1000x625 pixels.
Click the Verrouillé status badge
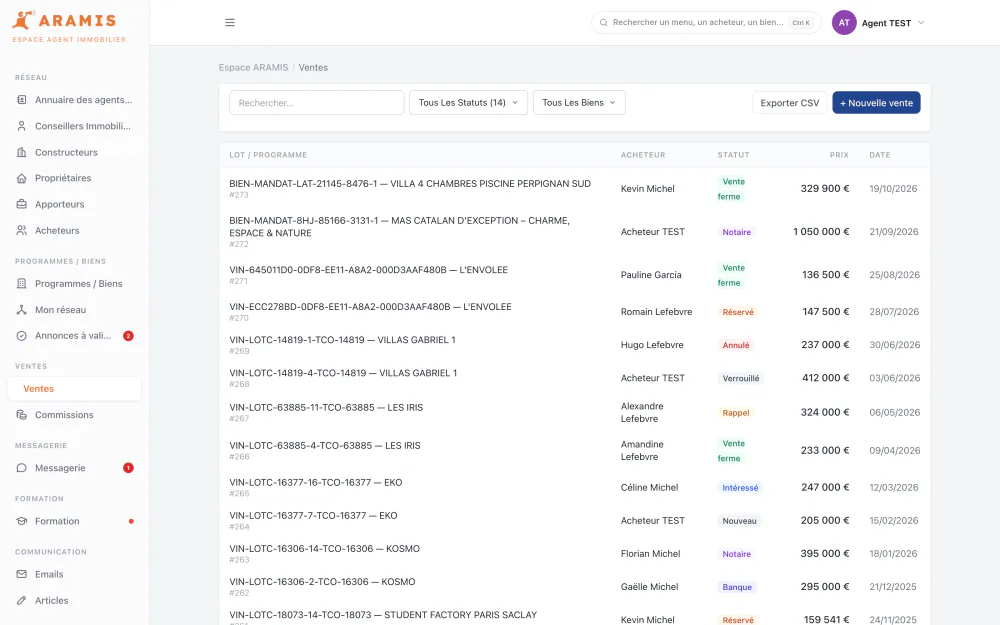(x=741, y=378)
